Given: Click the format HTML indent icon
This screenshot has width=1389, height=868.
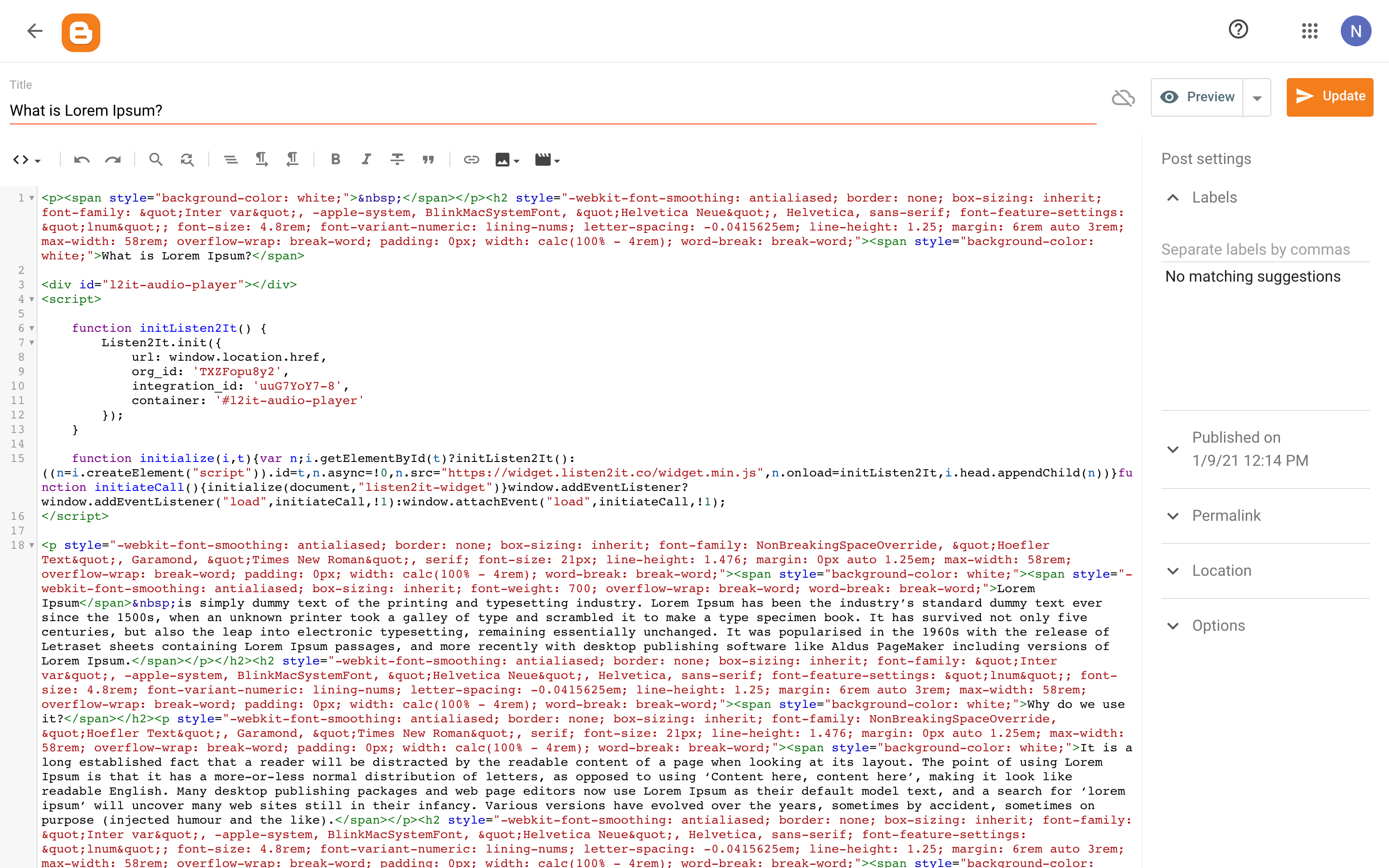Looking at the screenshot, I should tap(231, 160).
